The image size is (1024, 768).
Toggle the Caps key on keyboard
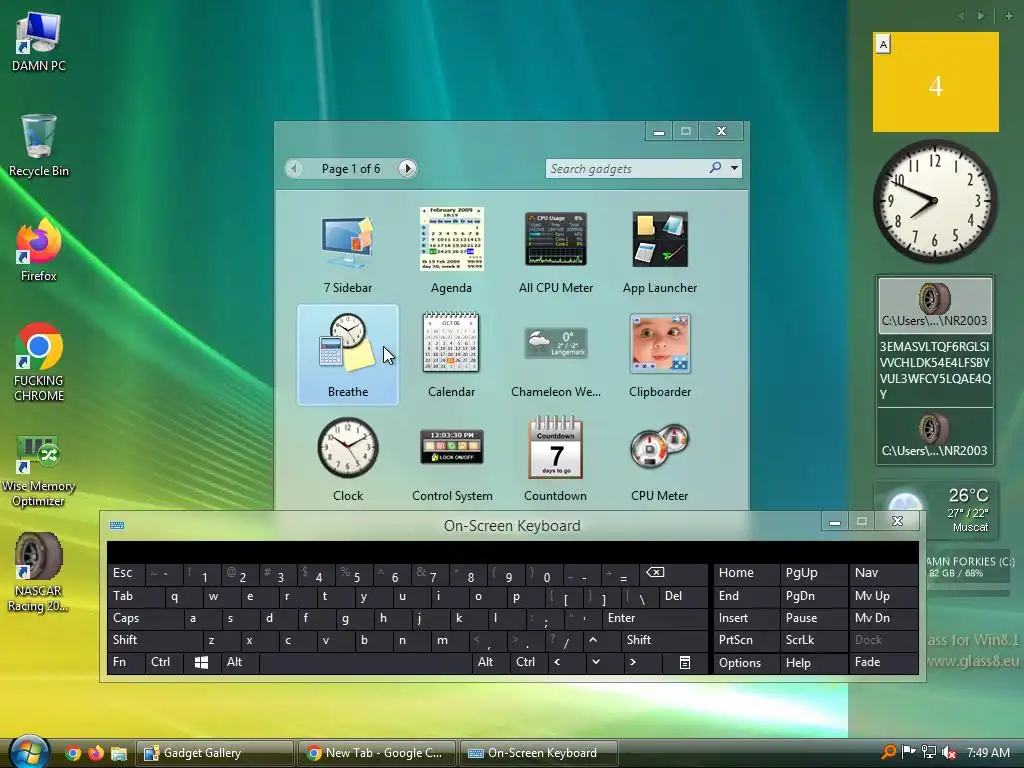tap(145, 618)
